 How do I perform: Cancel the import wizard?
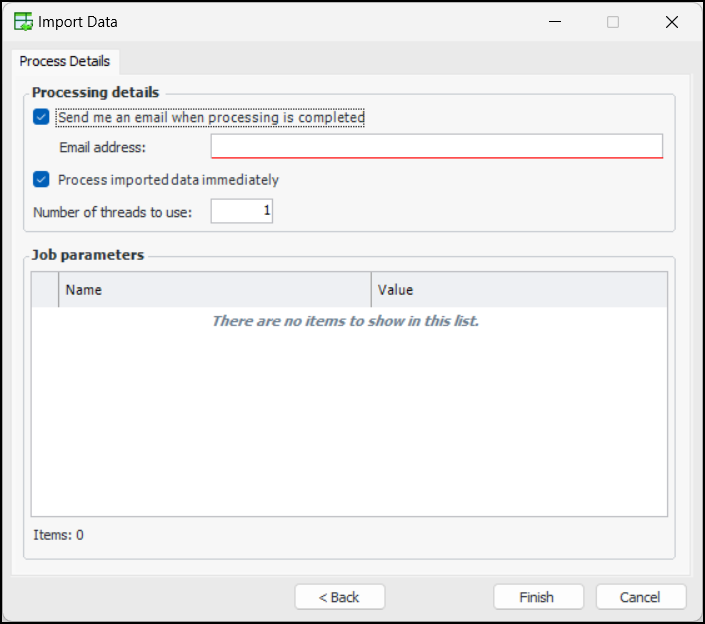[x=640, y=597]
